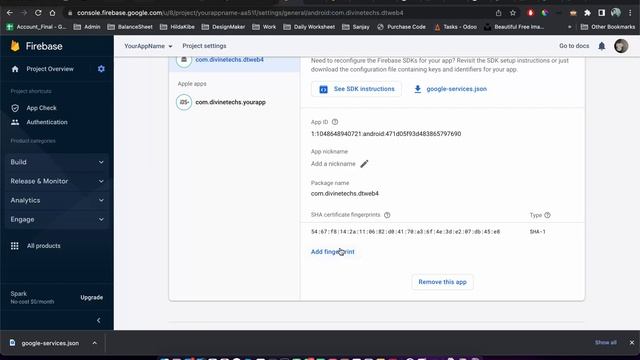The image size is (640, 360).
Task: Click google-services.json file icon in downloads bar
Action: pyautogui.click(x=12, y=343)
